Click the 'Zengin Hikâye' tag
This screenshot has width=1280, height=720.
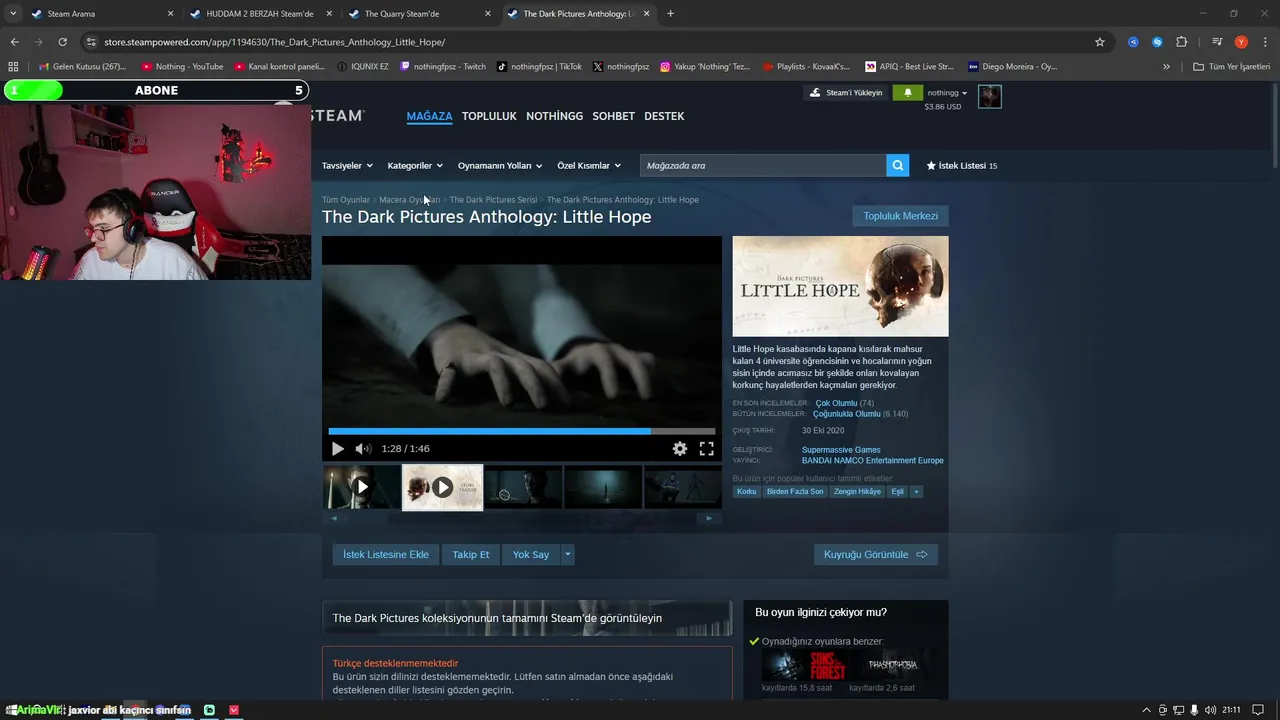[858, 492]
